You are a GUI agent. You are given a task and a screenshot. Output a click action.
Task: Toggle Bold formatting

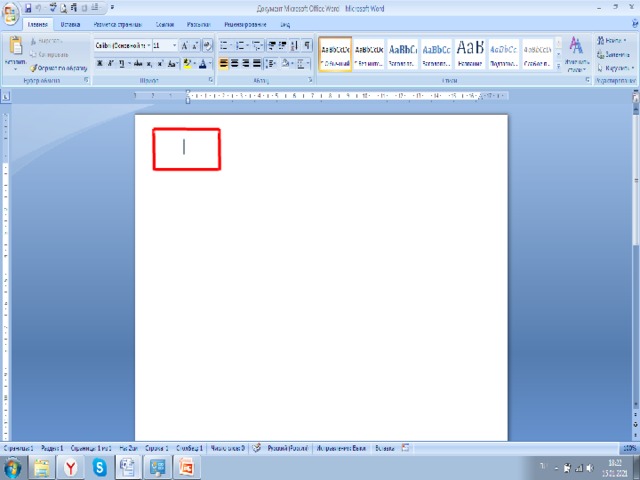click(x=99, y=63)
